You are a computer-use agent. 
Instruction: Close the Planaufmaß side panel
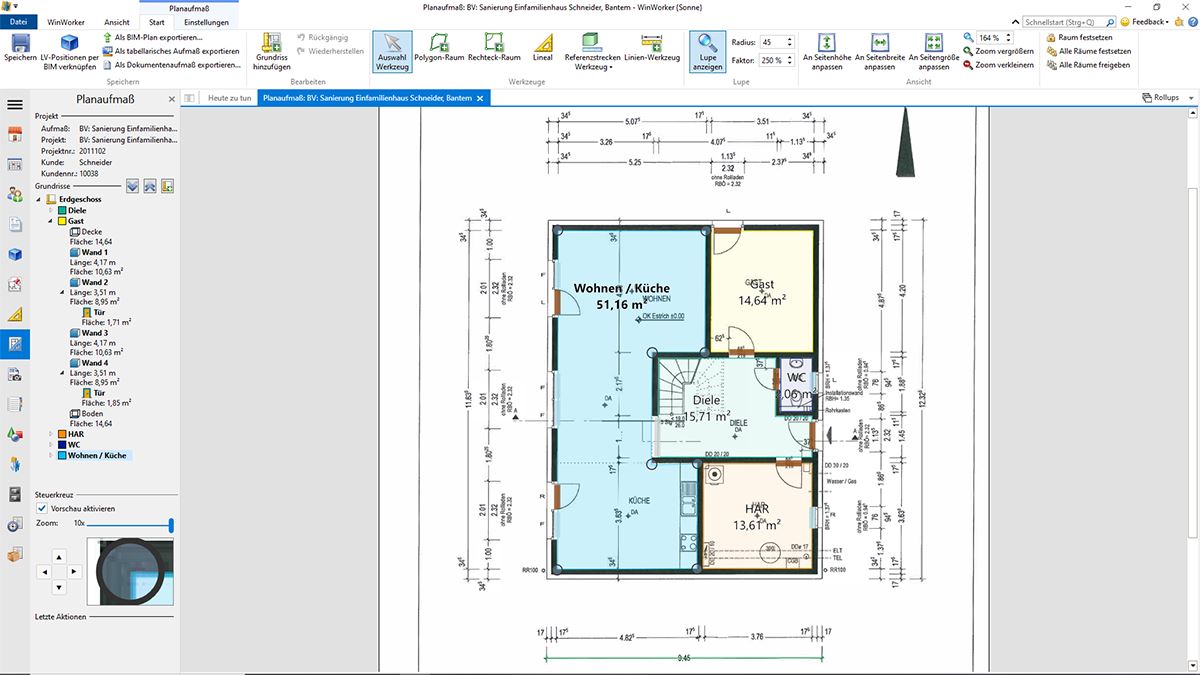(171, 99)
